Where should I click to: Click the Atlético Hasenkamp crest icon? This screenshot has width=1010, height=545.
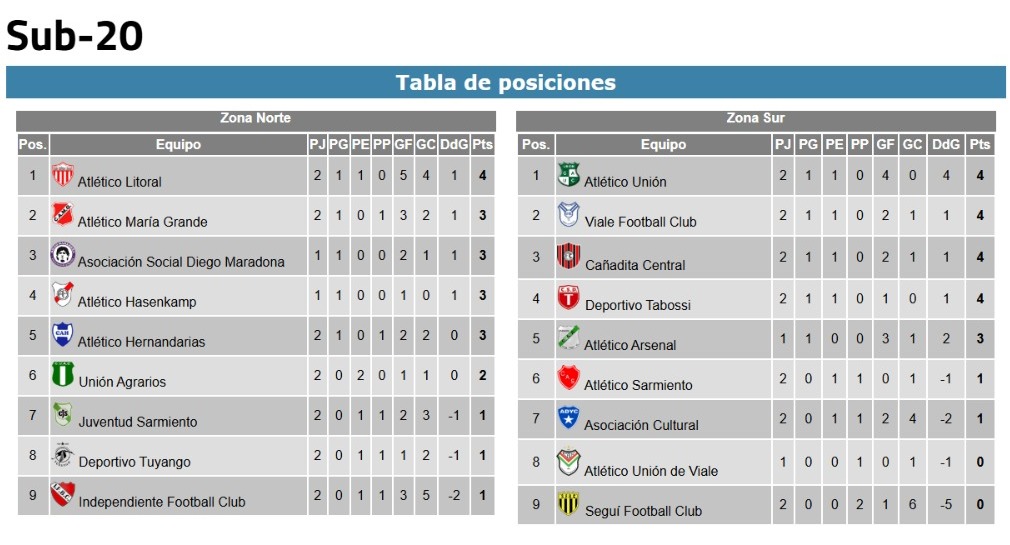pyautogui.click(x=62, y=294)
